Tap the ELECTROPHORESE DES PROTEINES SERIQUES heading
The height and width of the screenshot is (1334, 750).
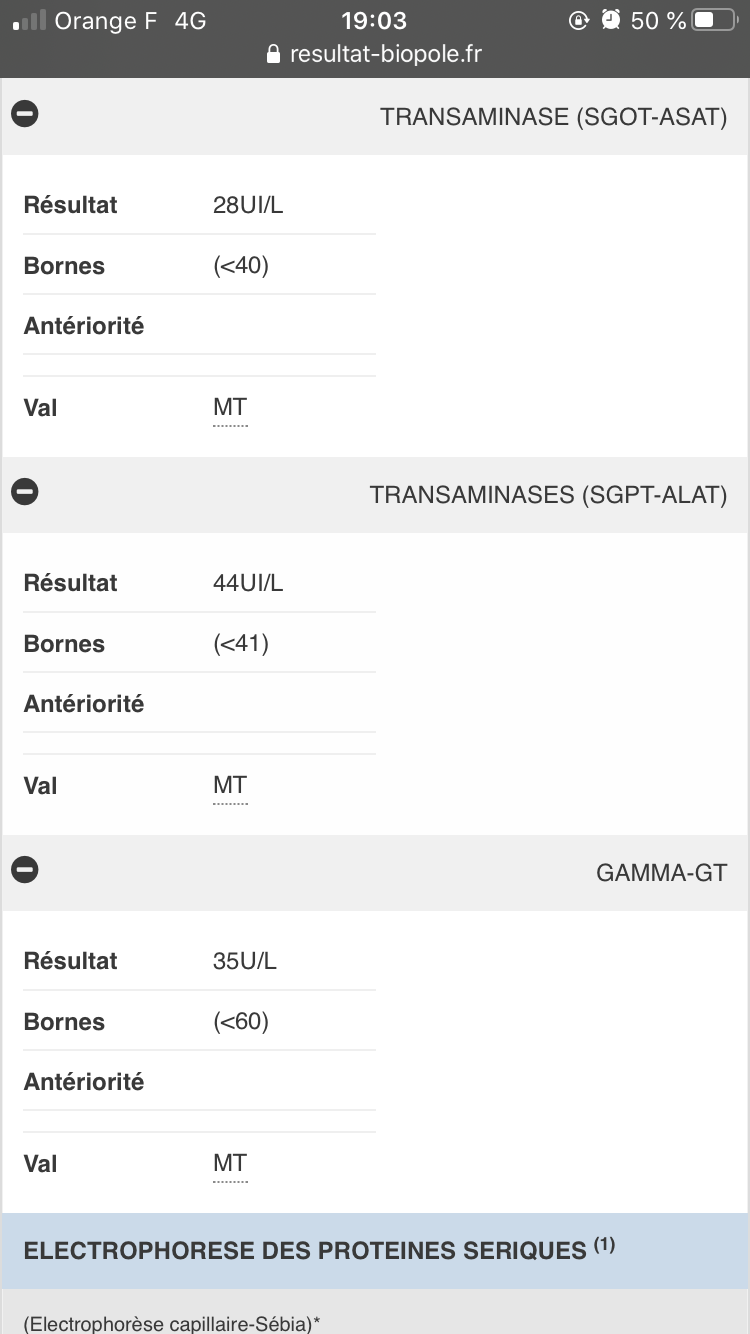pyautogui.click(x=304, y=1250)
